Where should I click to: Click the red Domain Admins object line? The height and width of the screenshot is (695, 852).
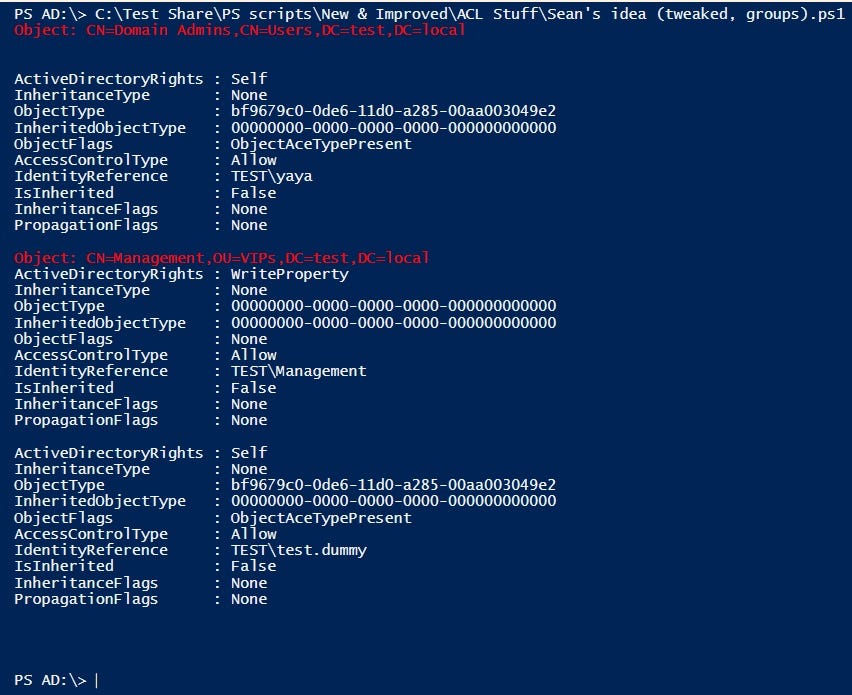tap(240, 30)
